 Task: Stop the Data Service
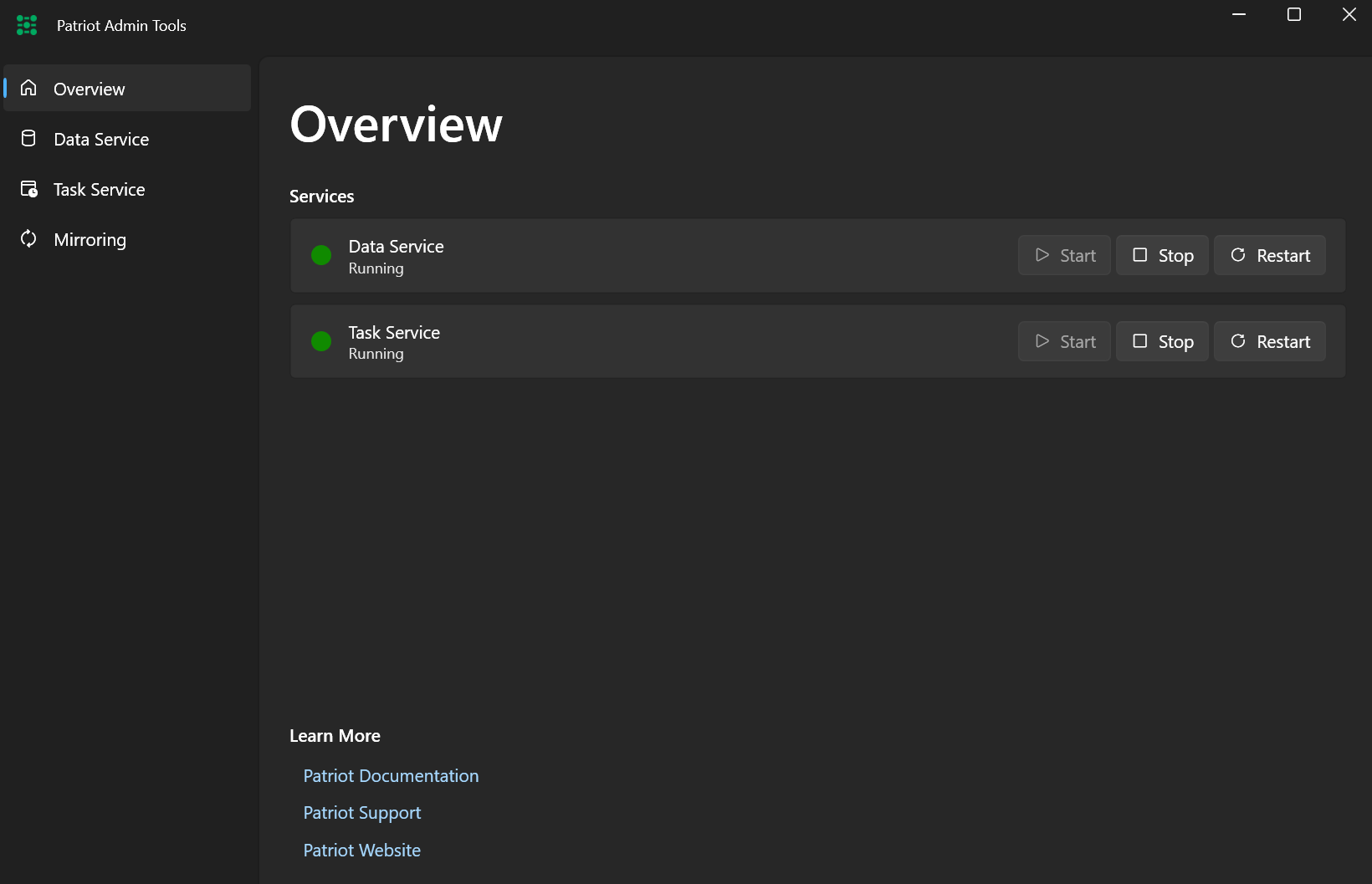(x=1162, y=255)
